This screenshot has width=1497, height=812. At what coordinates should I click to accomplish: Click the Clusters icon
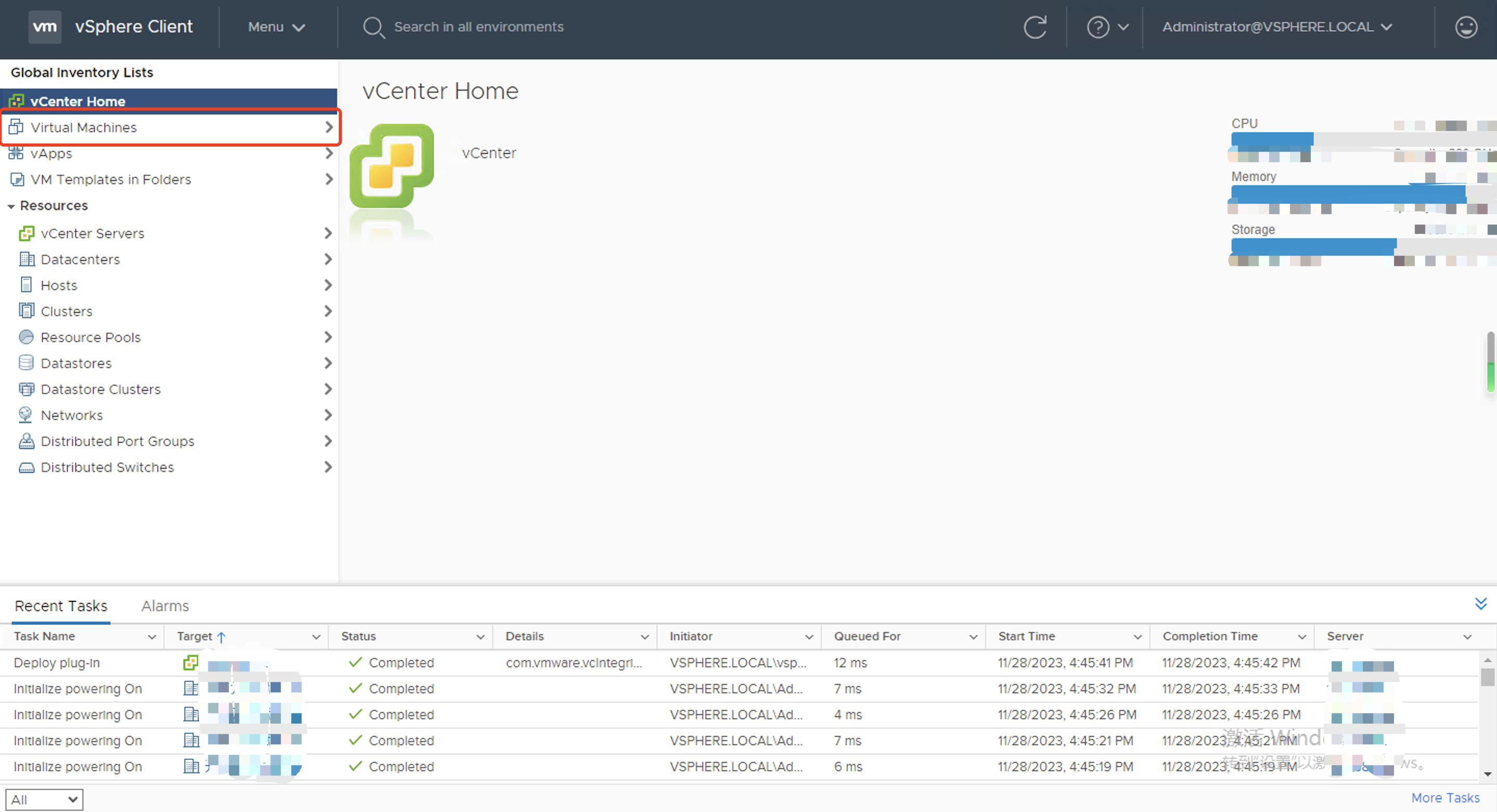click(x=26, y=311)
